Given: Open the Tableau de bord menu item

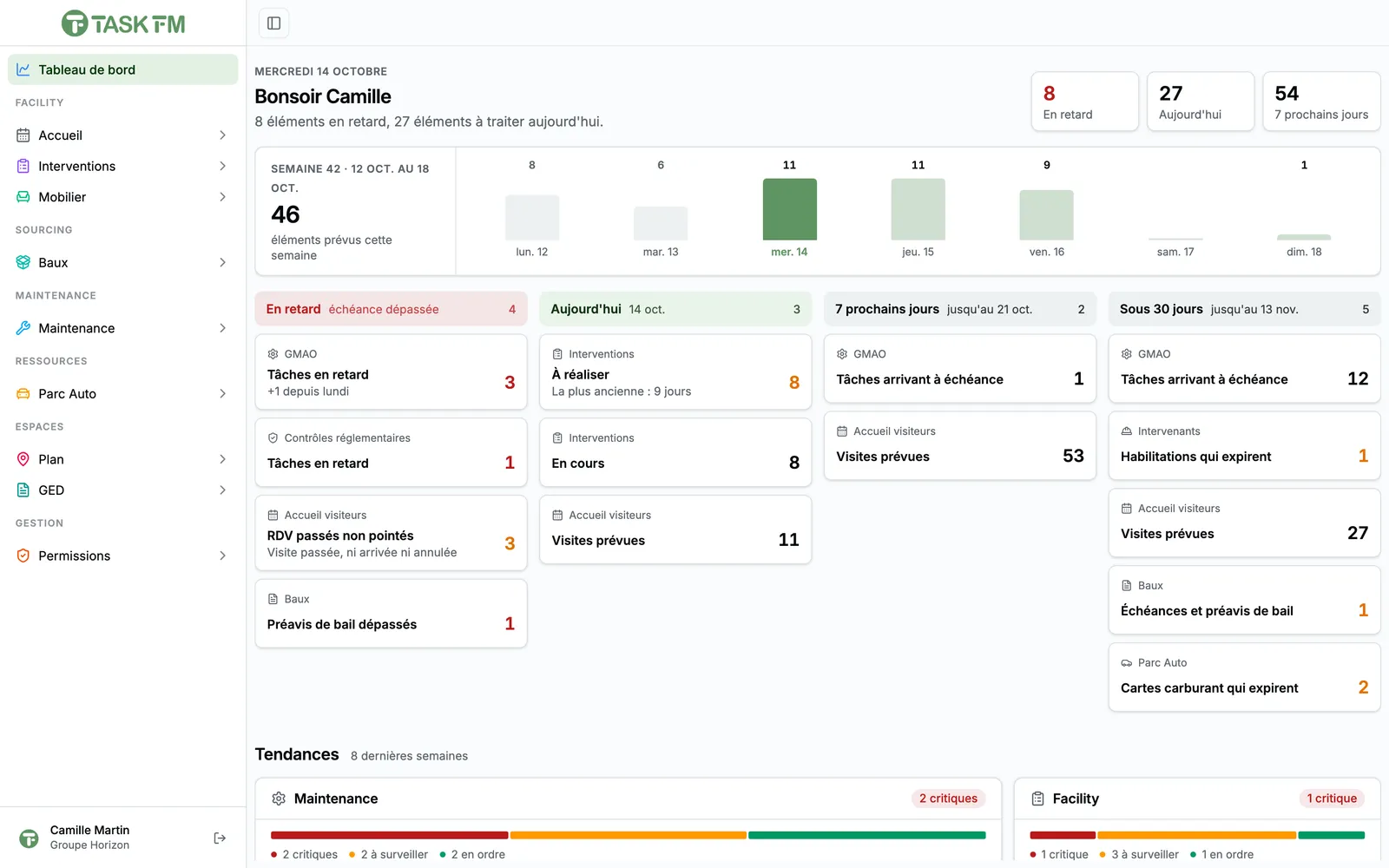Looking at the screenshot, I should (122, 69).
